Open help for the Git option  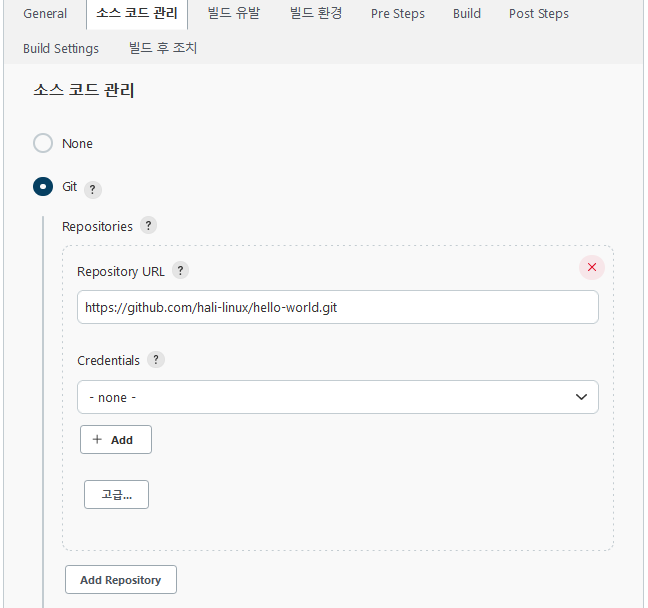point(93,190)
